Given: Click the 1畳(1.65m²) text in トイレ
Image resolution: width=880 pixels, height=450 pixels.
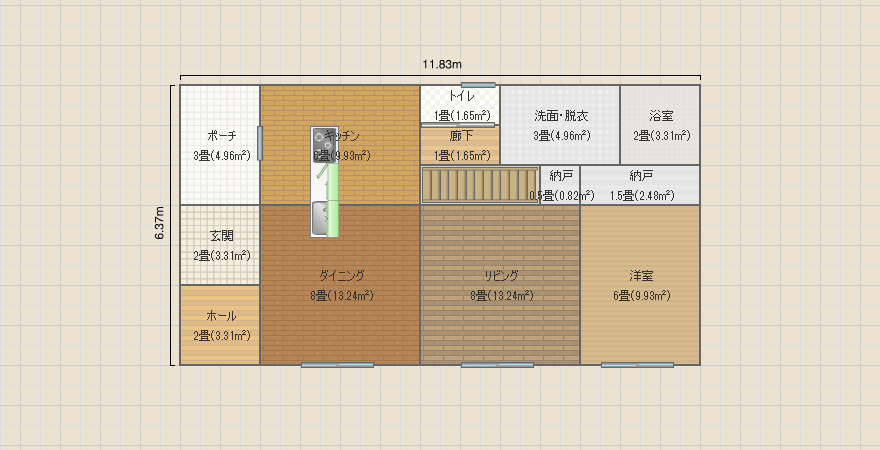Looking at the screenshot, I should coord(462,116).
